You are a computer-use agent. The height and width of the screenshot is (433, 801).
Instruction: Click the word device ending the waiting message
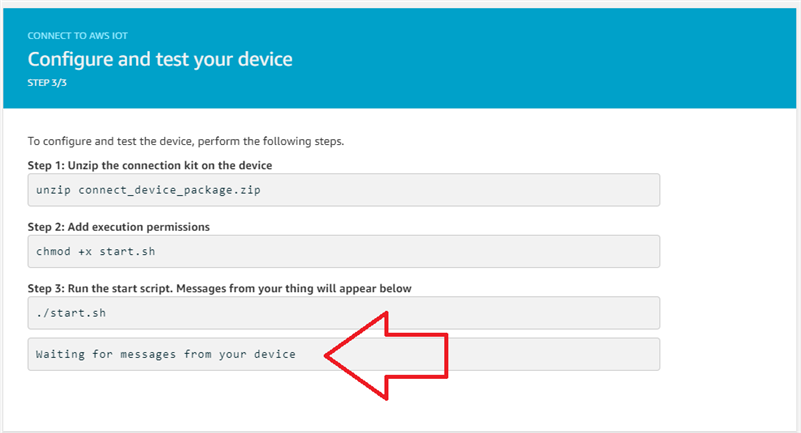(x=275, y=354)
